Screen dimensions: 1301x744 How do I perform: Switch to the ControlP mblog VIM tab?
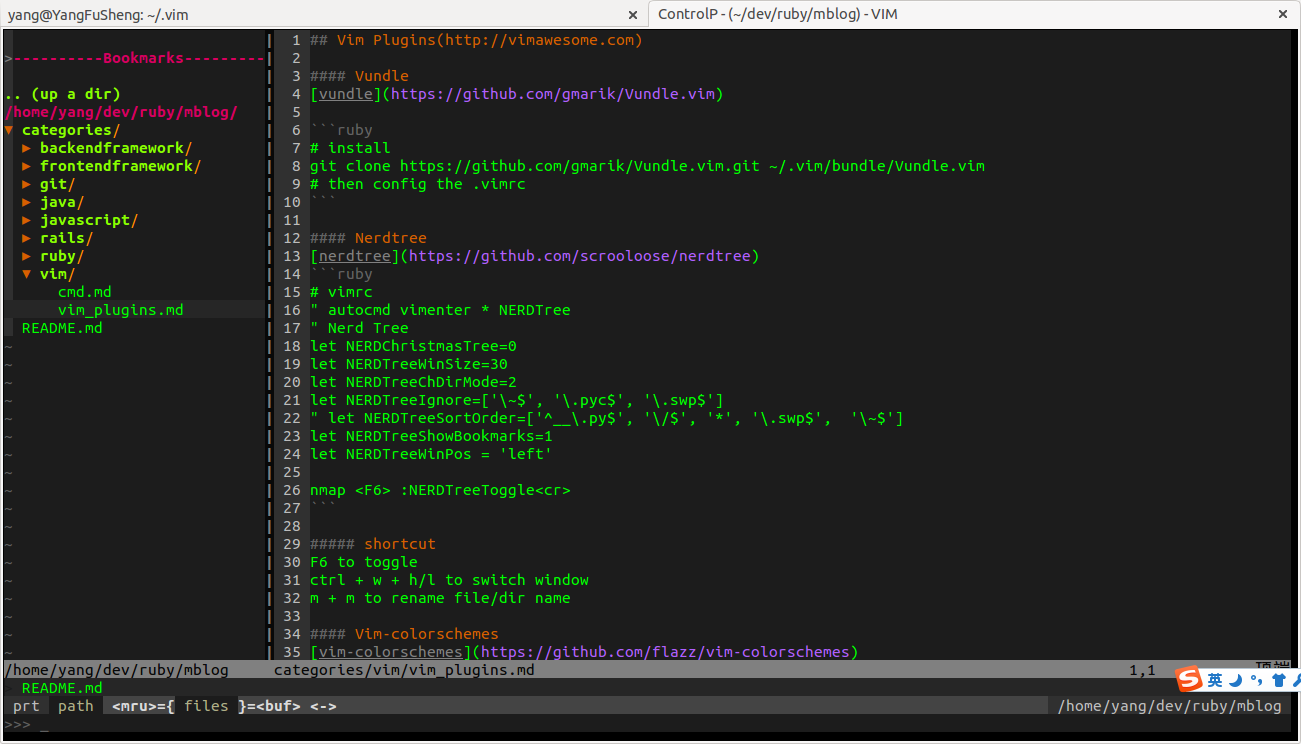click(x=975, y=14)
